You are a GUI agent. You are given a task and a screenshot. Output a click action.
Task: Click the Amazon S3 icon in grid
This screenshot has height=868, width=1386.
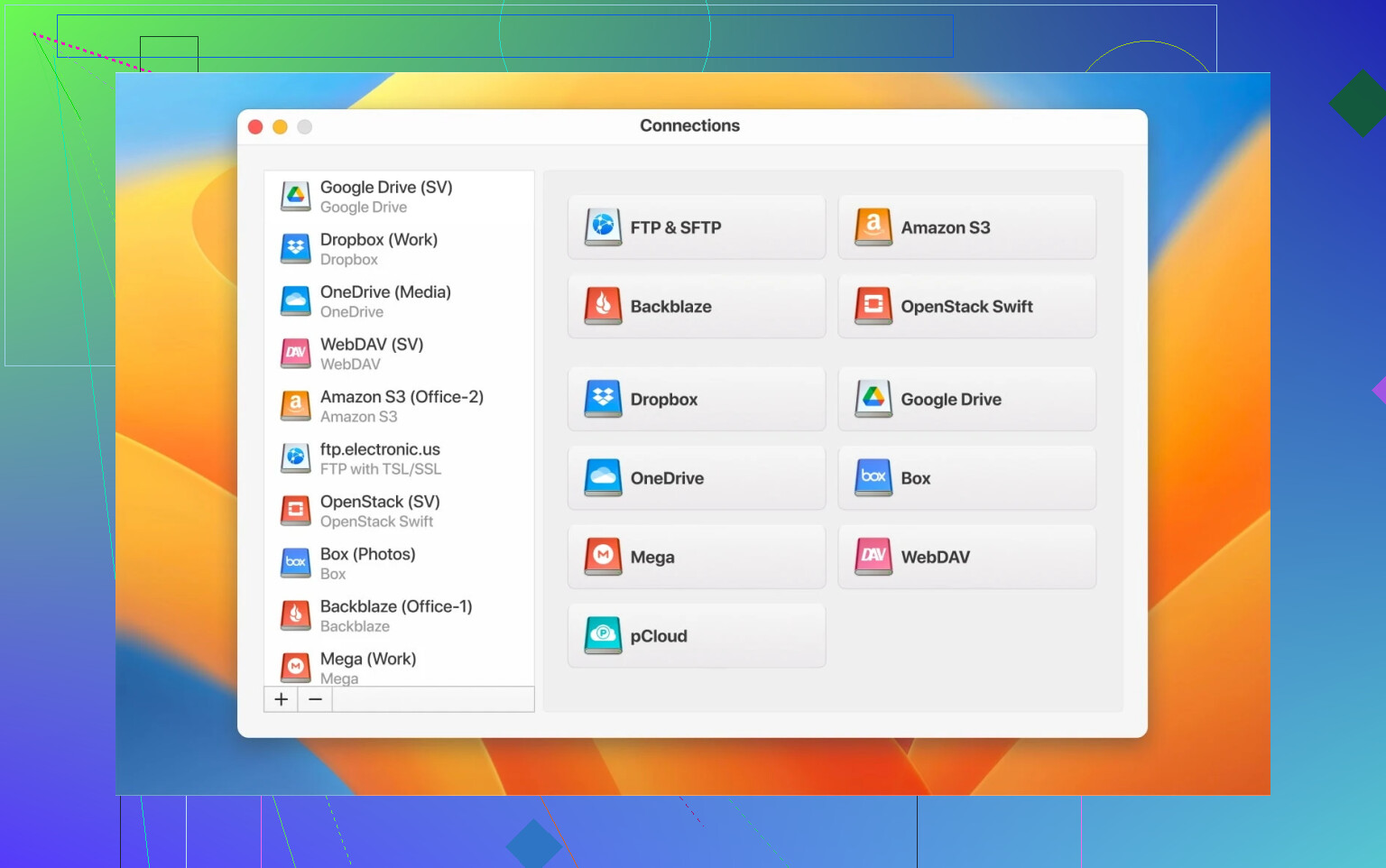pos(873,226)
